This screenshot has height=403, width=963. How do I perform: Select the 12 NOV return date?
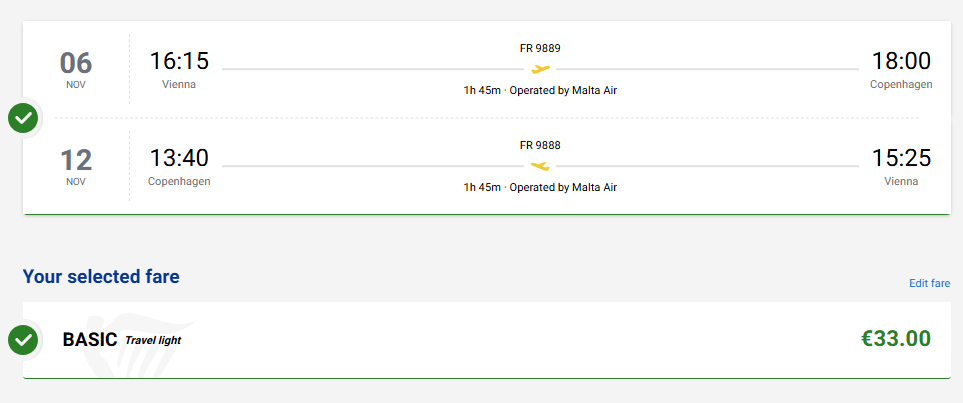(76, 166)
